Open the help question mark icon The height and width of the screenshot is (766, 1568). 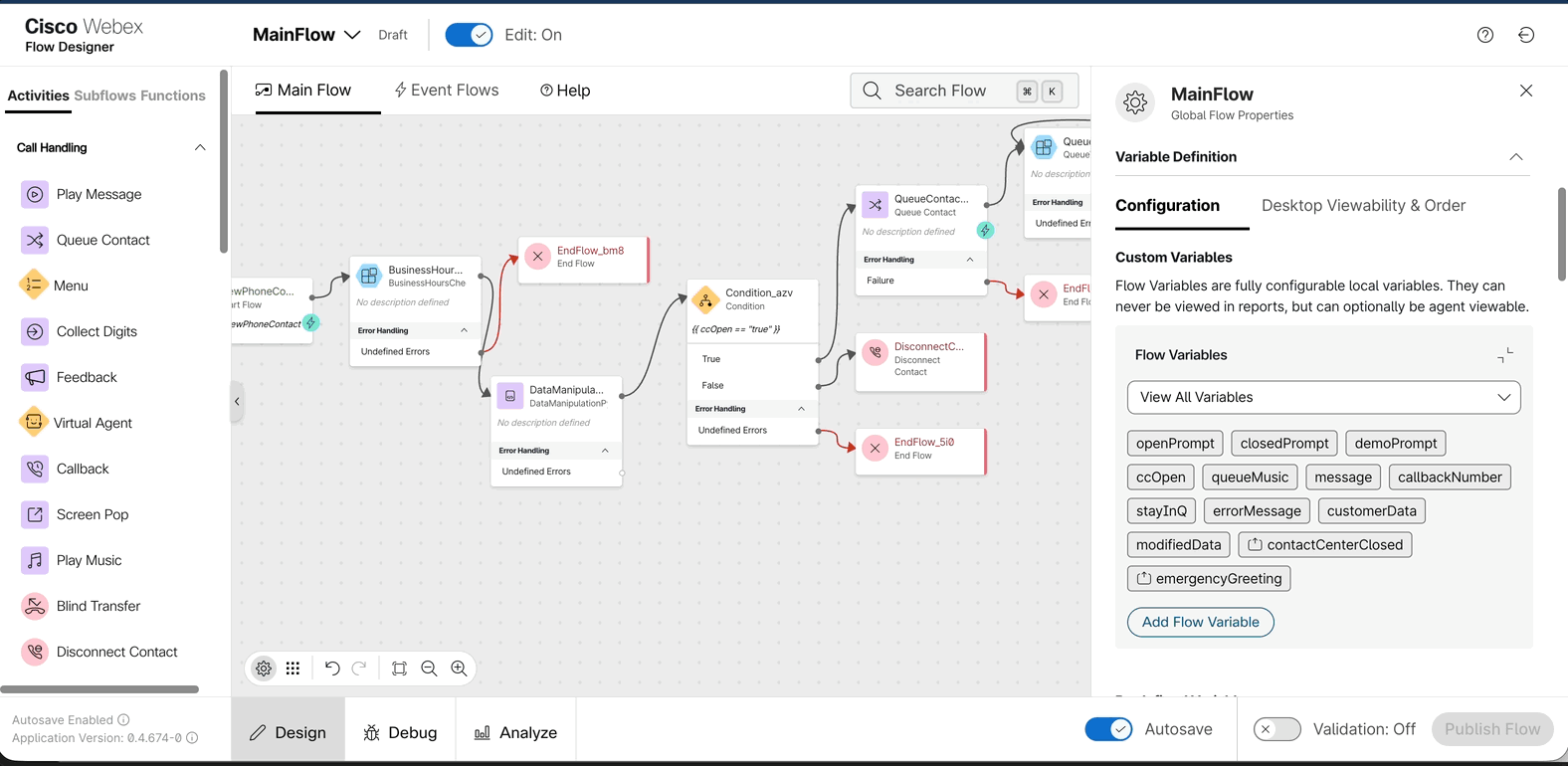coord(1484,35)
